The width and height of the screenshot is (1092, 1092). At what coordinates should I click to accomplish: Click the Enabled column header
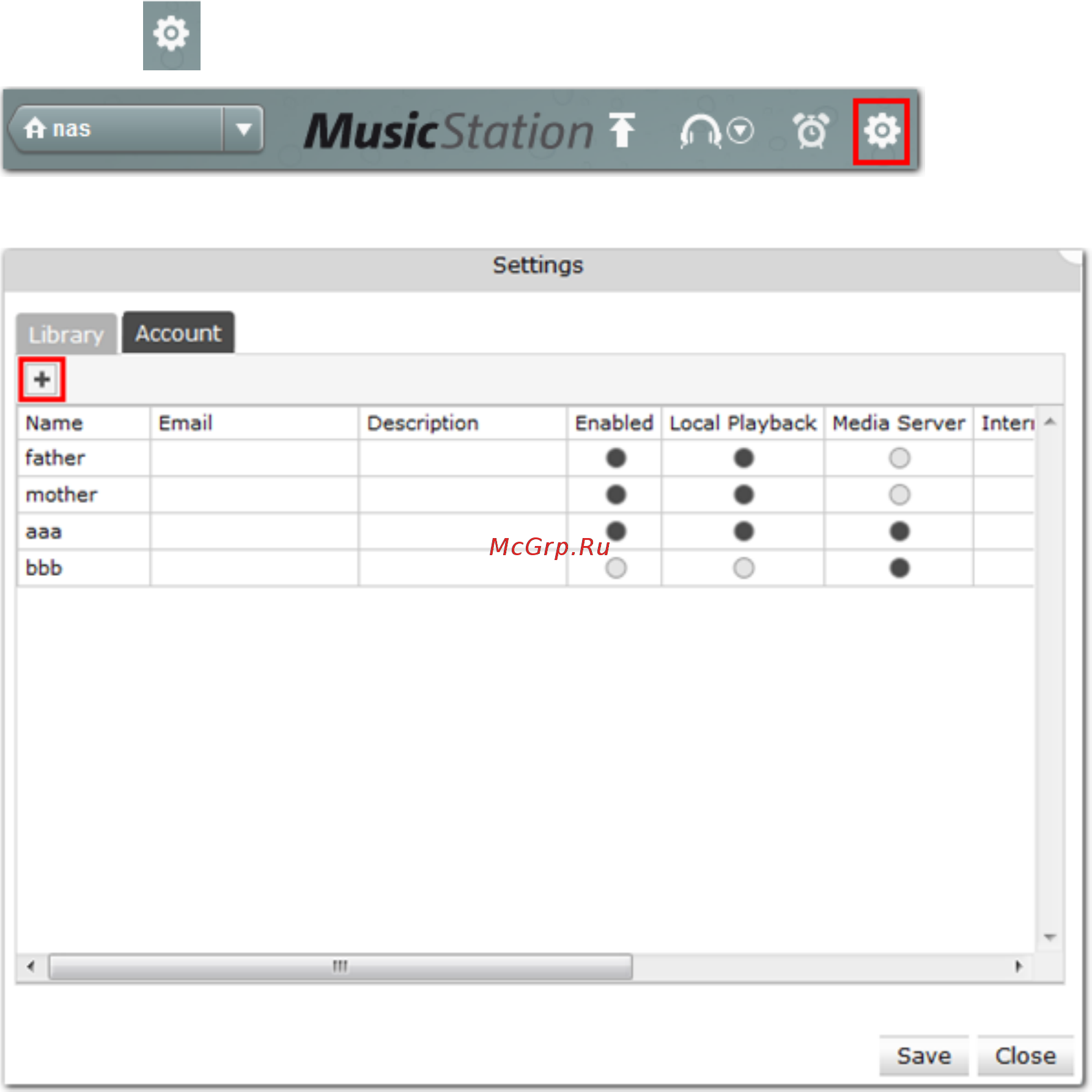(x=614, y=423)
